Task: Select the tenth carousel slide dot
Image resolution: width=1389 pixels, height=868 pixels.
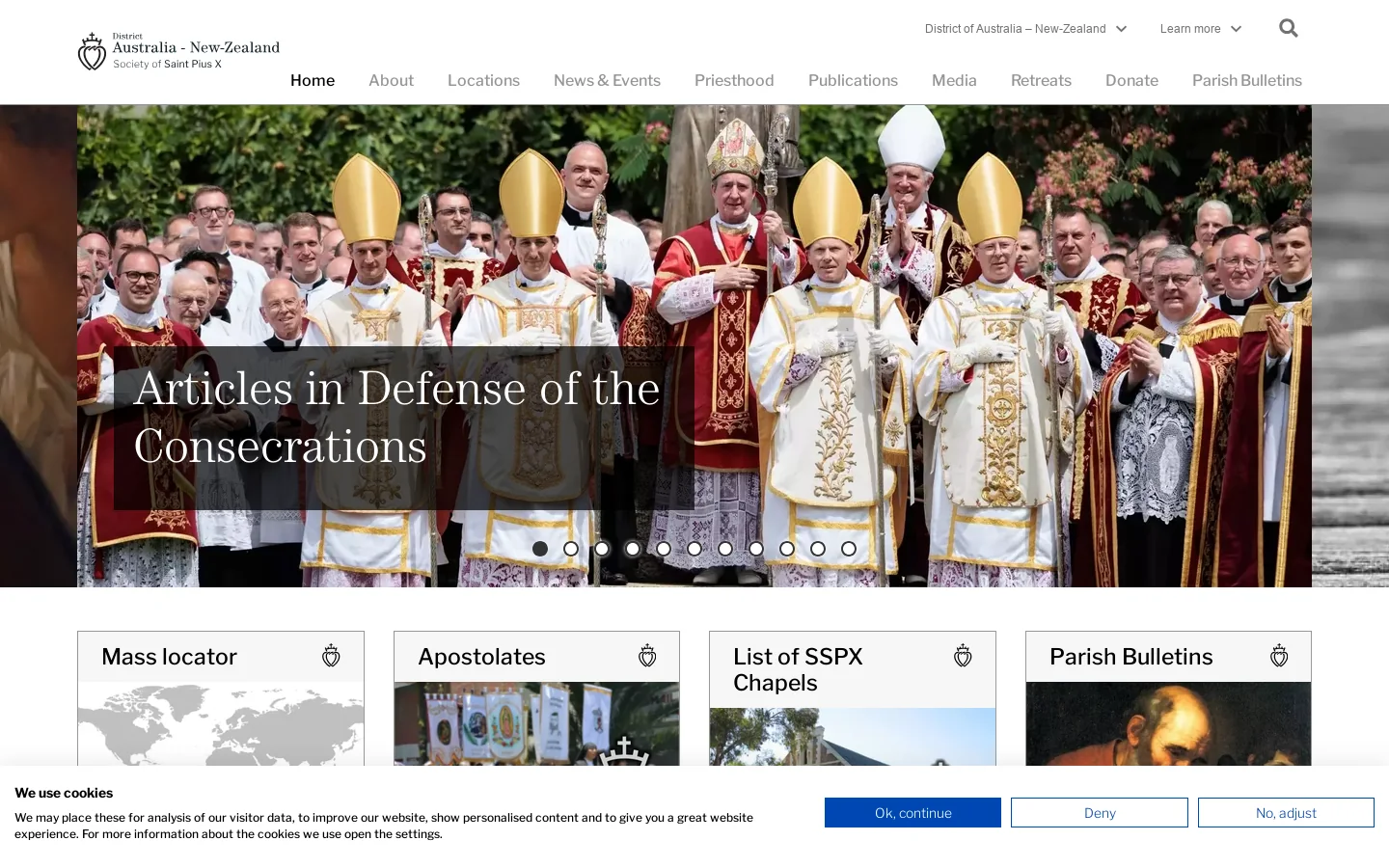Action: (x=818, y=549)
